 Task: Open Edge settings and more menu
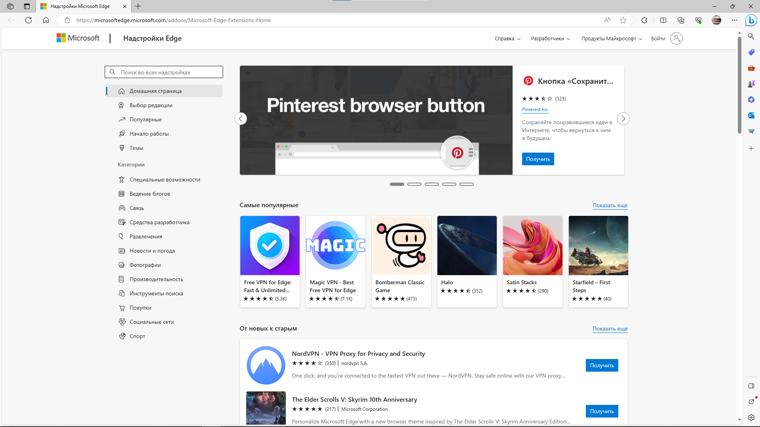point(735,20)
